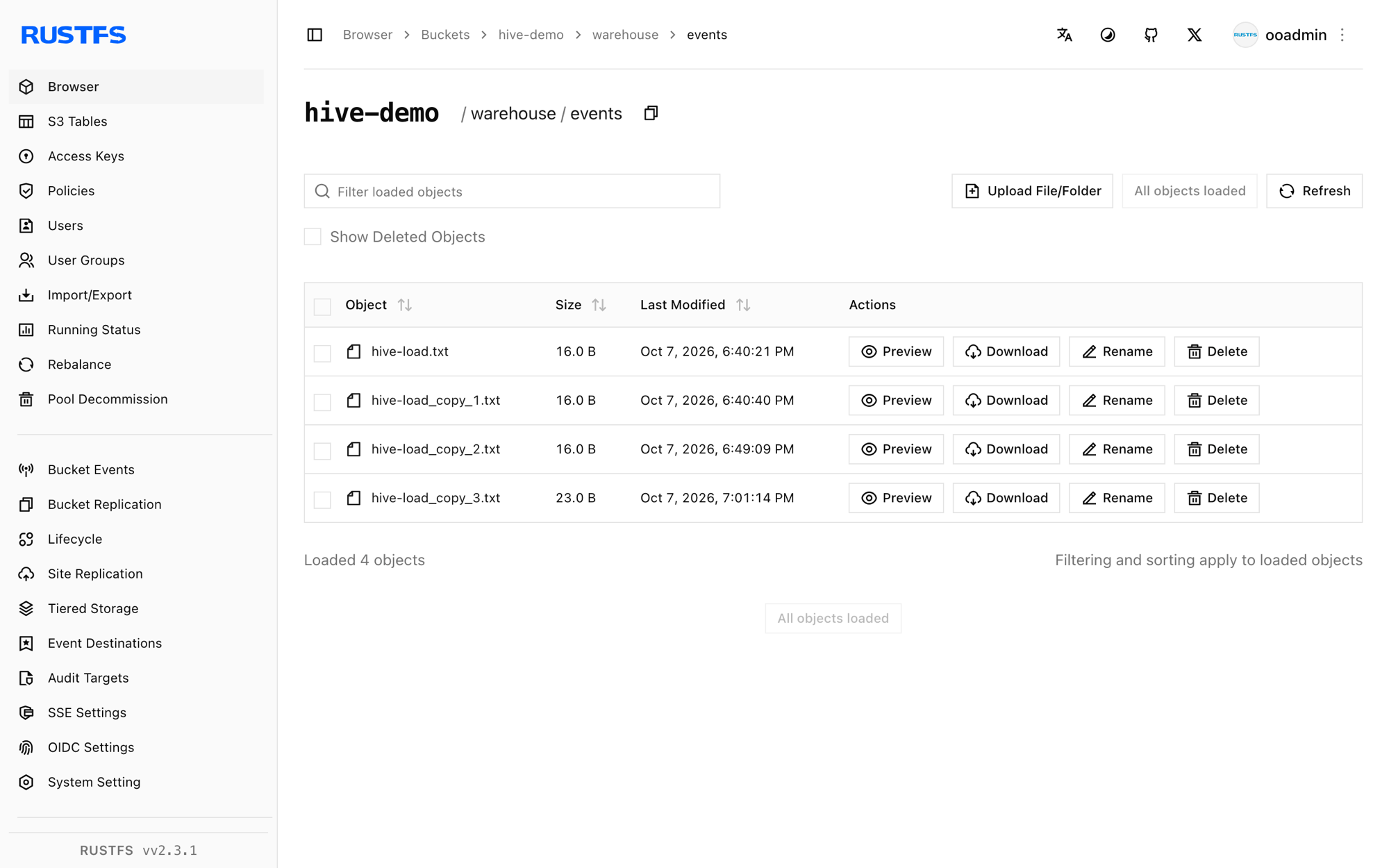
Task: Open Policies in the sidebar
Action: pyautogui.click(x=136, y=191)
